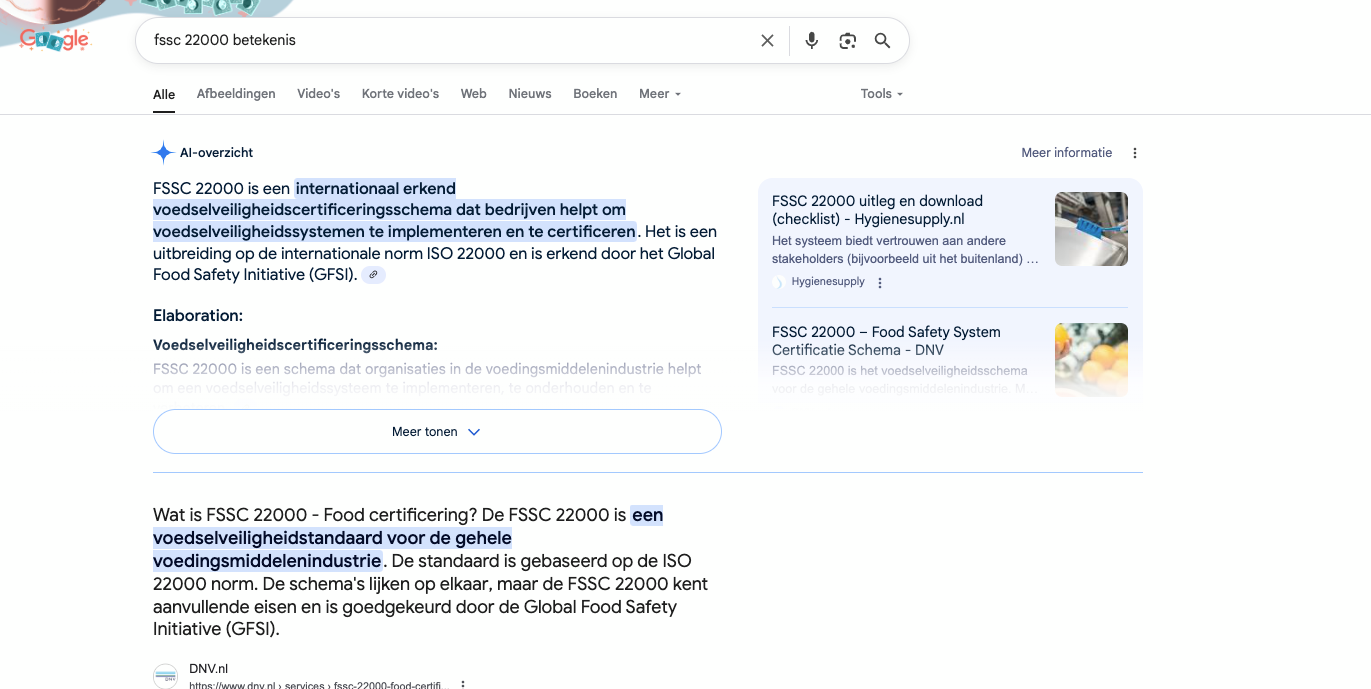Click the Google logo
The image size is (1371, 689).
click(54, 40)
